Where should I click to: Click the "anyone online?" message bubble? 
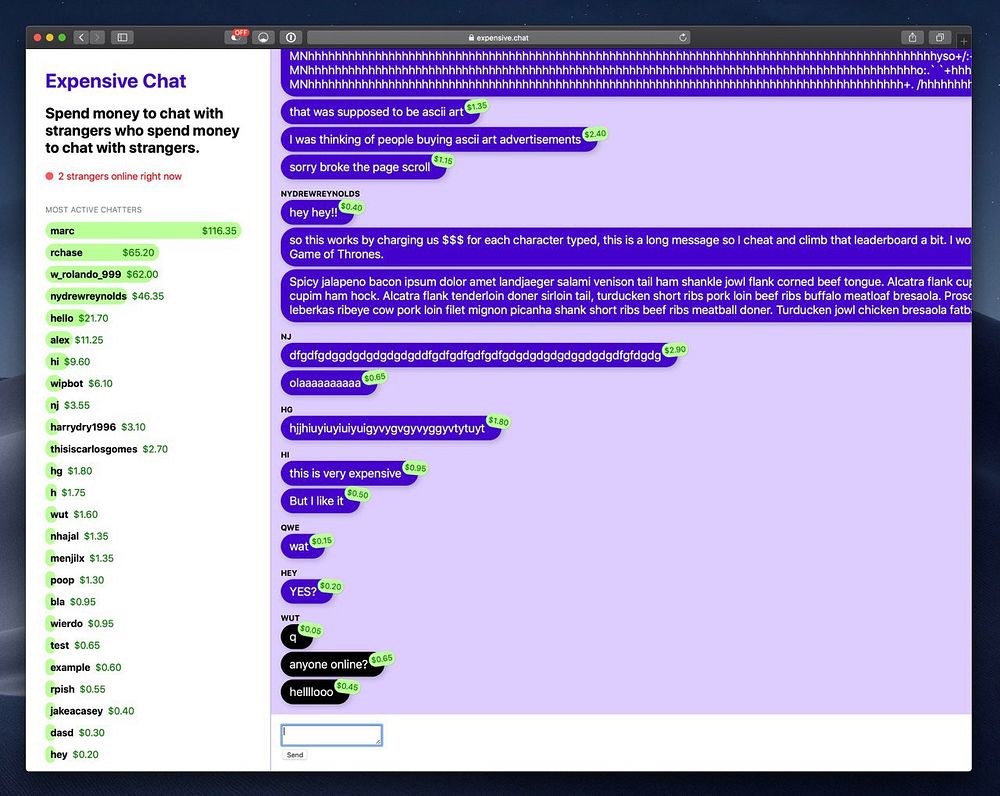pos(332,664)
